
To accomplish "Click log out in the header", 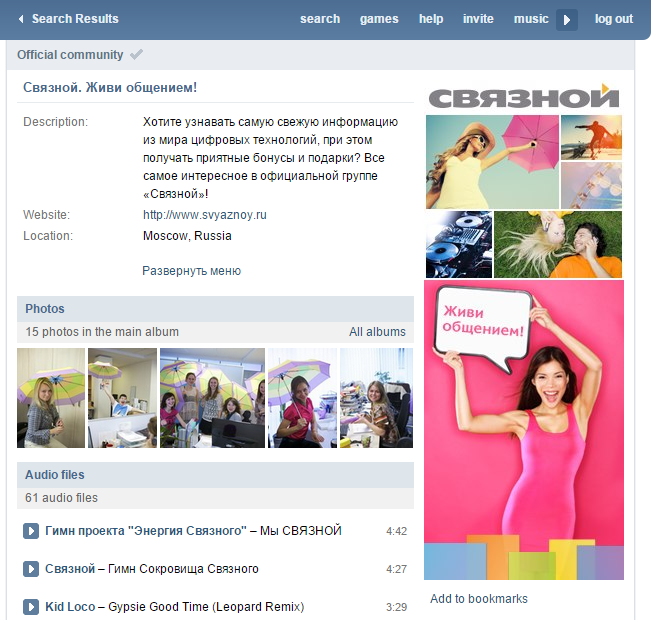I will (x=614, y=19).
